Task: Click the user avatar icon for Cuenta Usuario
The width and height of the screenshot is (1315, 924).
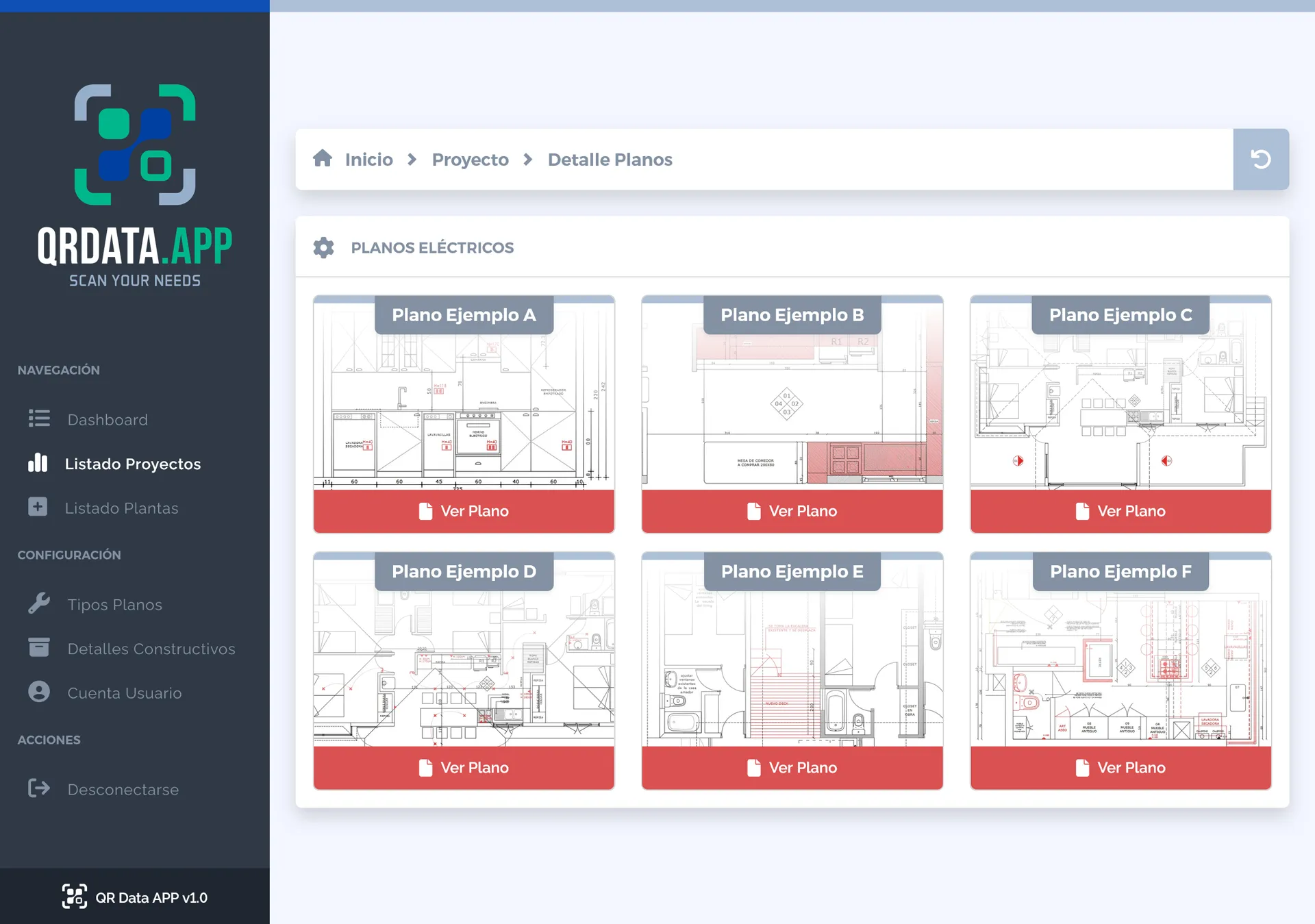Action: pyautogui.click(x=39, y=692)
